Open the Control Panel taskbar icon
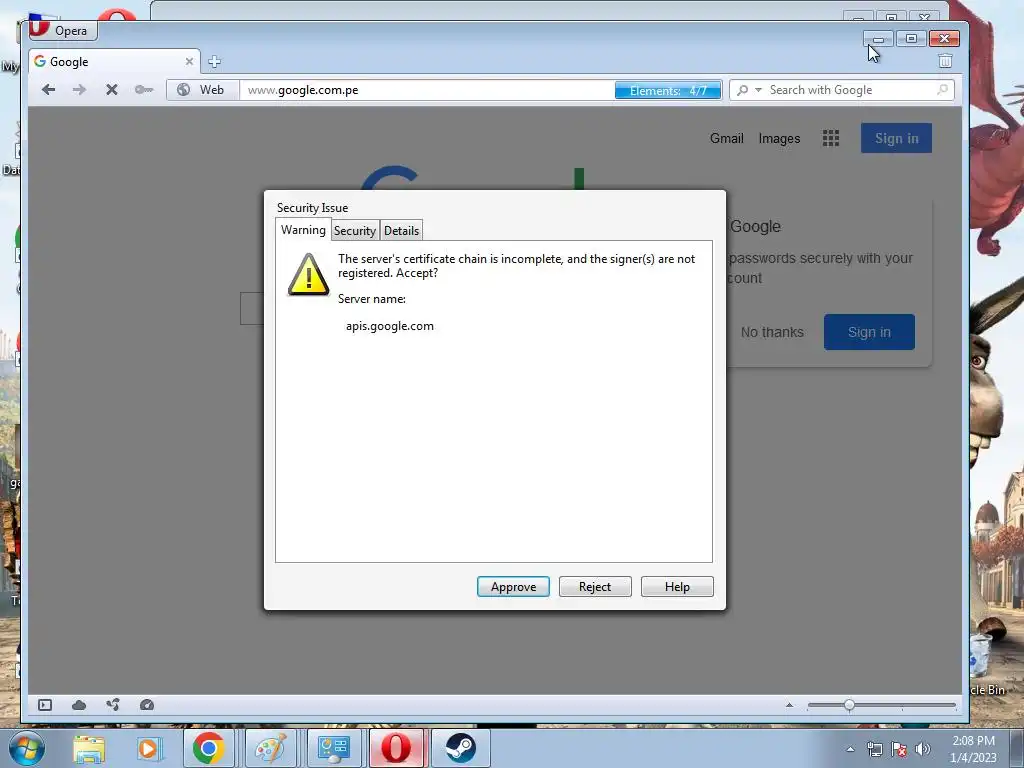The height and width of the screenshot is (768, 1024). coord(333,748)
